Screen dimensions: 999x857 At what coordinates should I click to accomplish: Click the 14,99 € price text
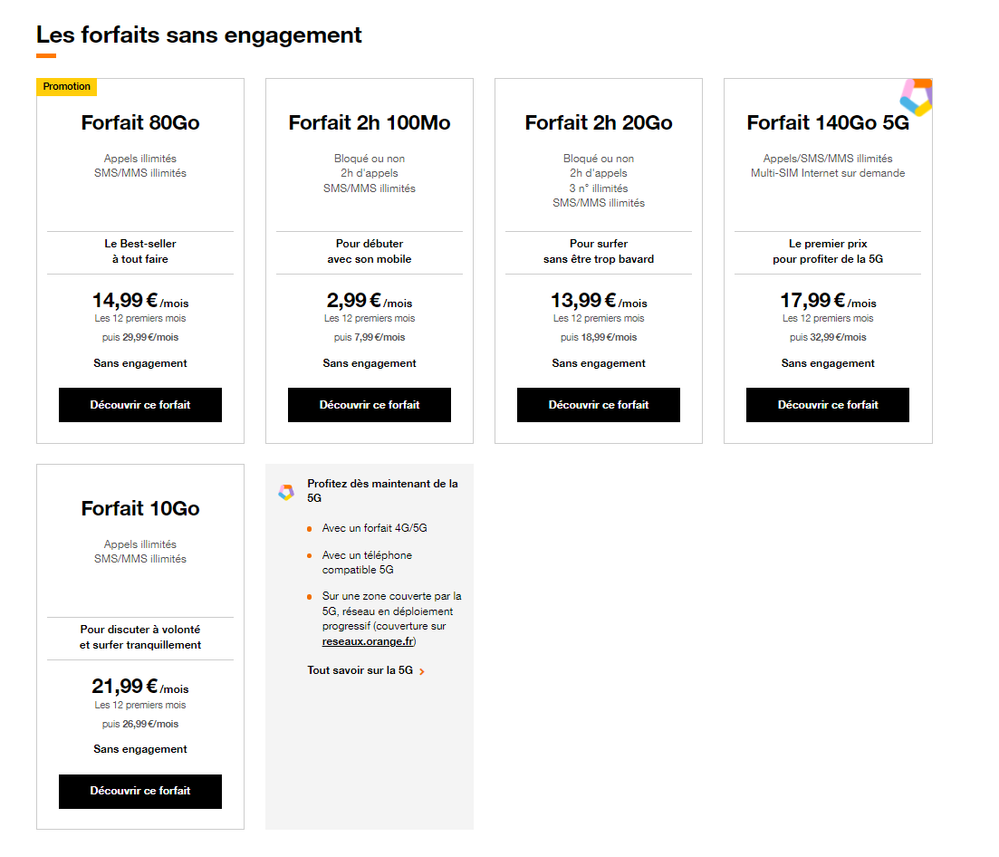(125, 300)
